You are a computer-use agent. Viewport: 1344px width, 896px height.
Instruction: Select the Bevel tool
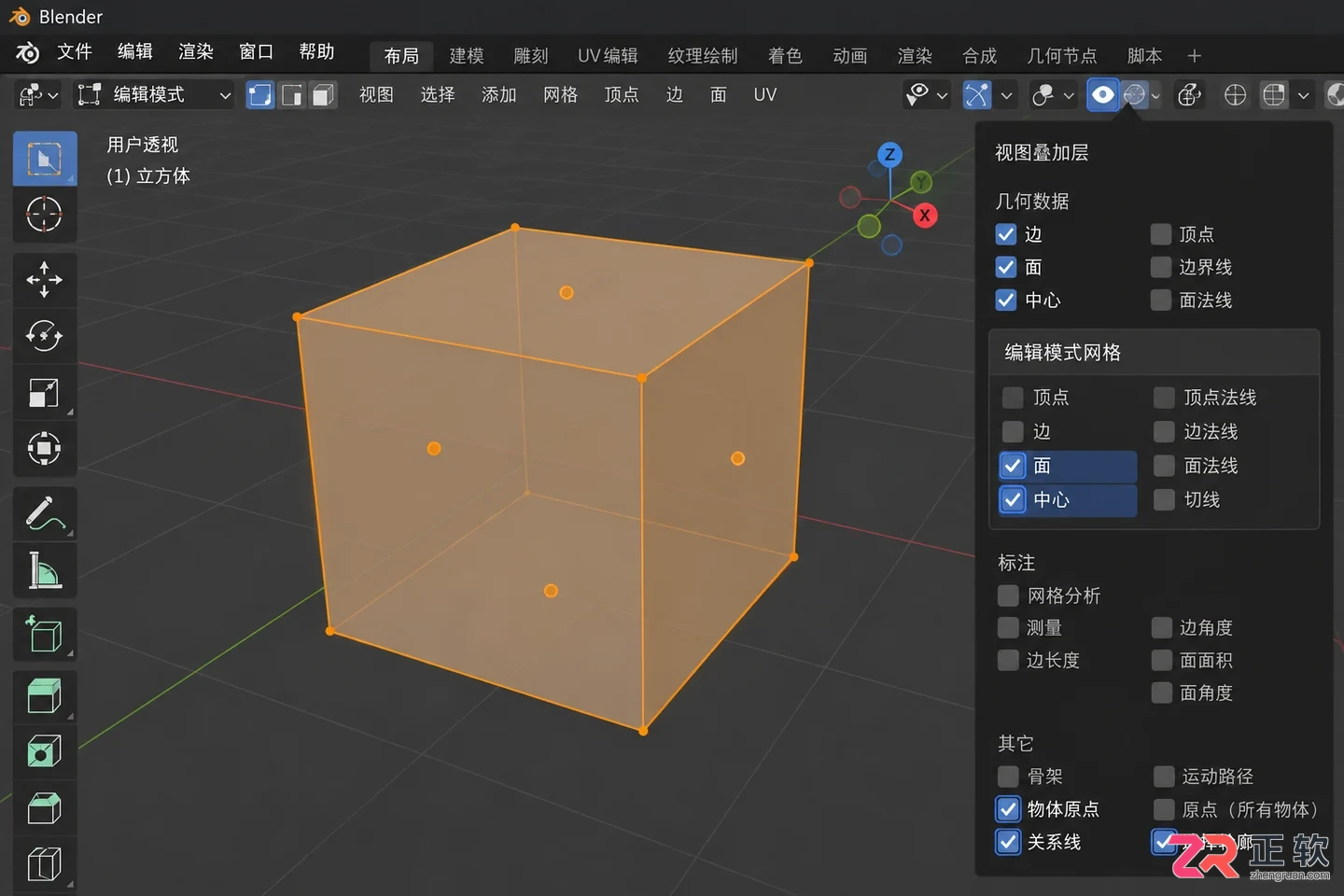[x=45, y=808]
